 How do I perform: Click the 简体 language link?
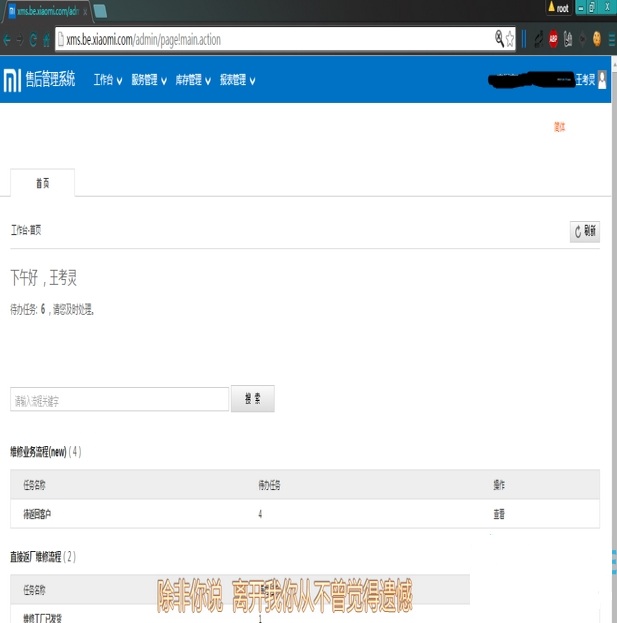(559, 127)
